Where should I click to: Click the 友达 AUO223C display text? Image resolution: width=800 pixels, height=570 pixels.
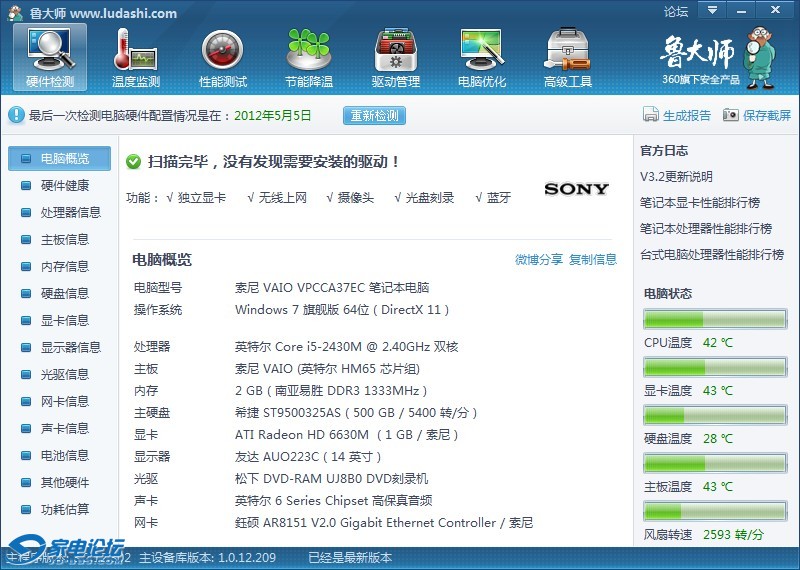point(308,456)
